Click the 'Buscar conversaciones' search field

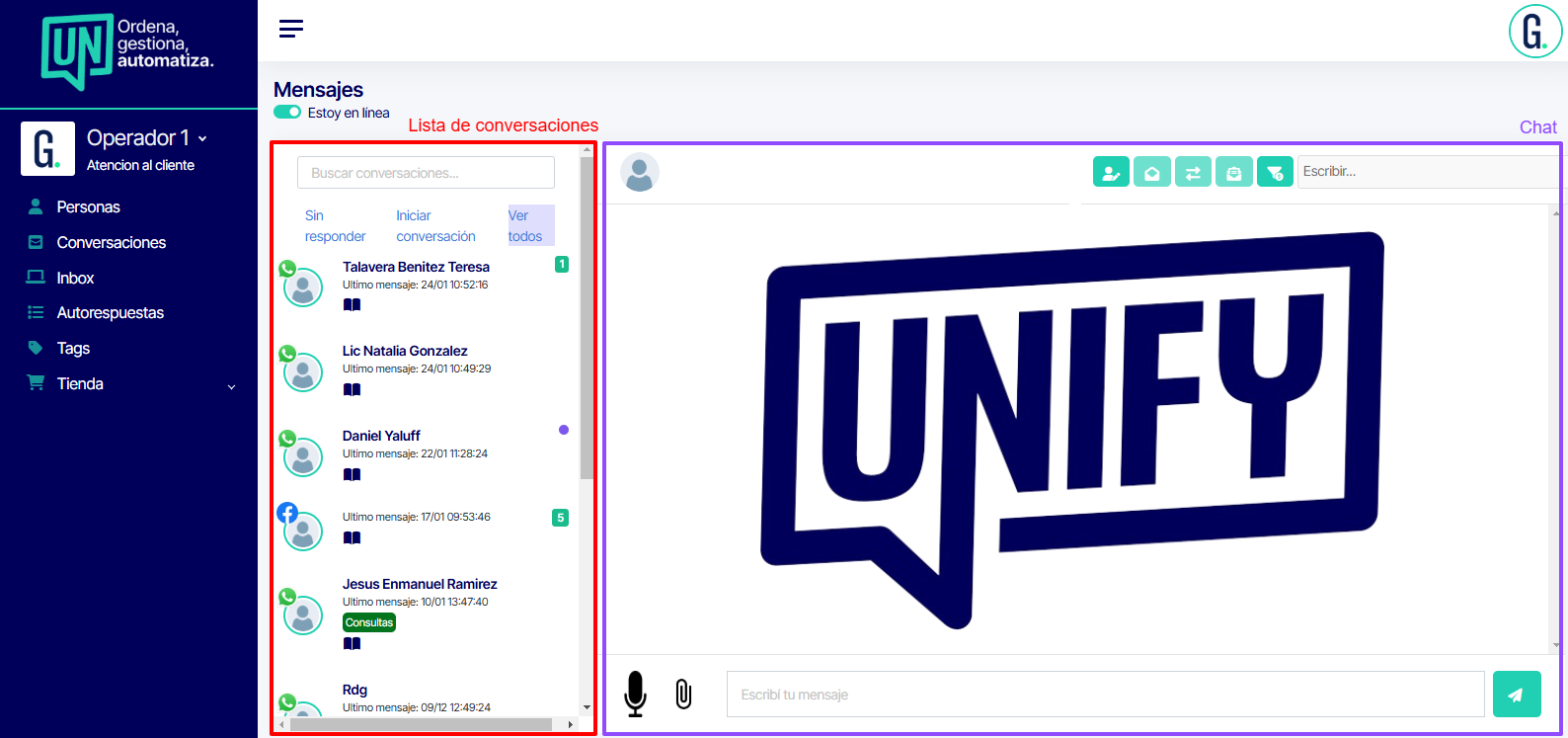(x=426, y=173)
